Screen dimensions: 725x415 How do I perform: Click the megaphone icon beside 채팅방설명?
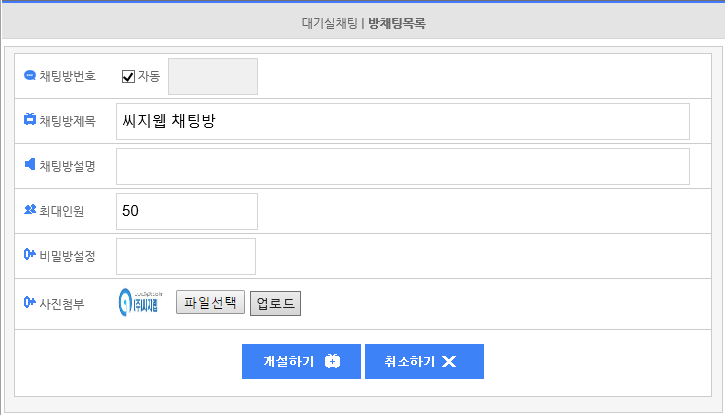[30, 164]
